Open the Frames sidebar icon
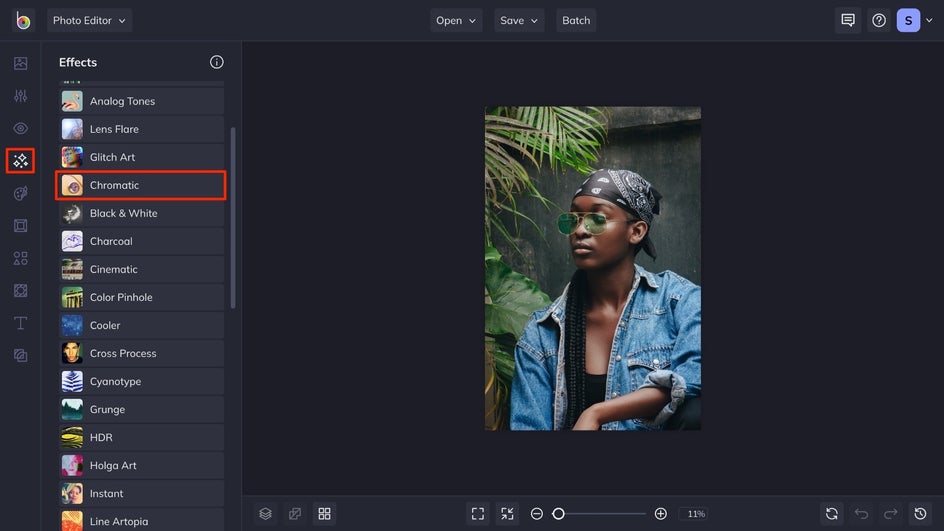944x531 pixels. tap(20, 226)
